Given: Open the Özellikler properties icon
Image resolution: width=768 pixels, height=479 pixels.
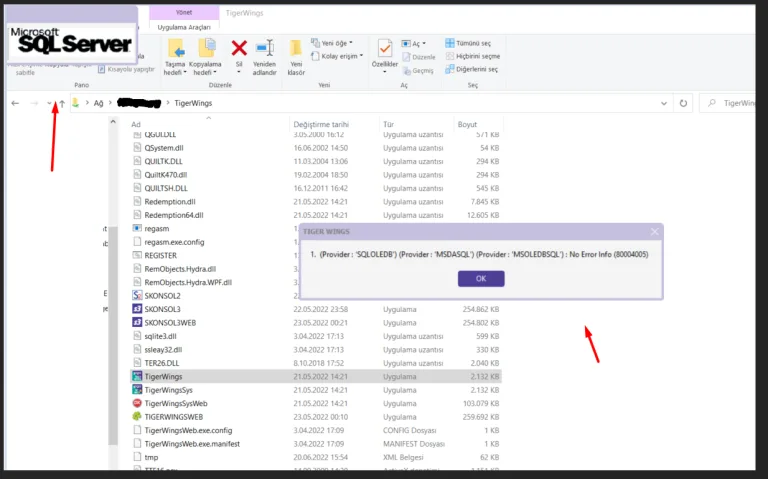Looking at the screenshot, I should (384, 48).
